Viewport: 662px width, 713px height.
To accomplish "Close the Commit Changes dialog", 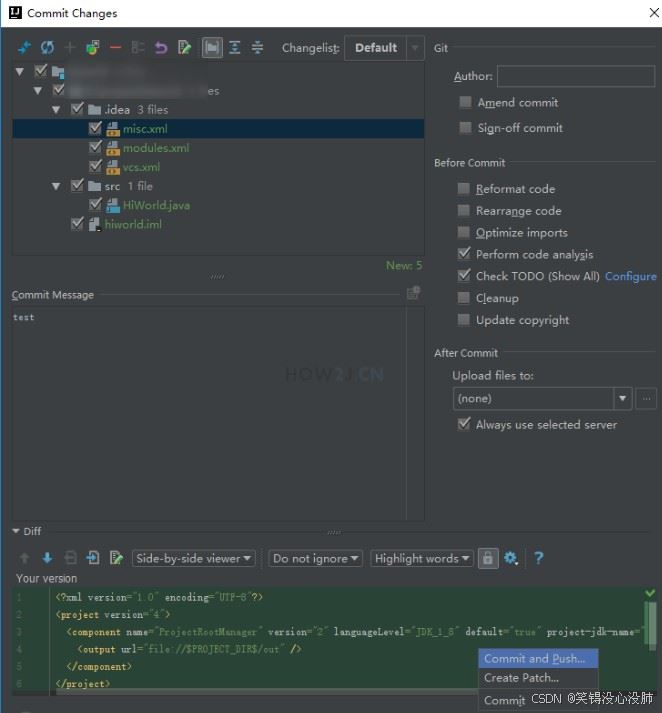I will 654,12.
